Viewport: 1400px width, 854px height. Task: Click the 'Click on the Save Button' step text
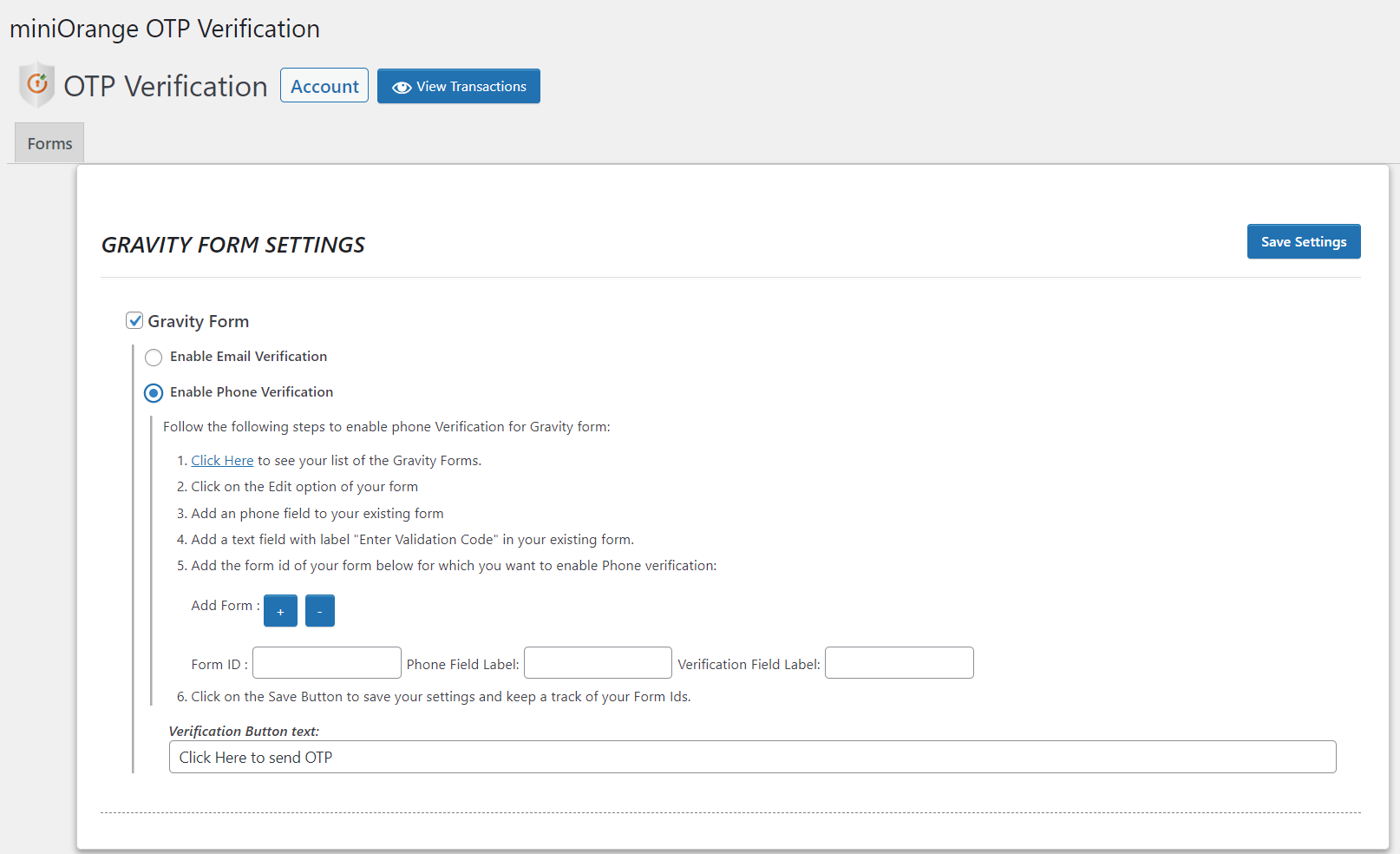click(x=441, y=697)
